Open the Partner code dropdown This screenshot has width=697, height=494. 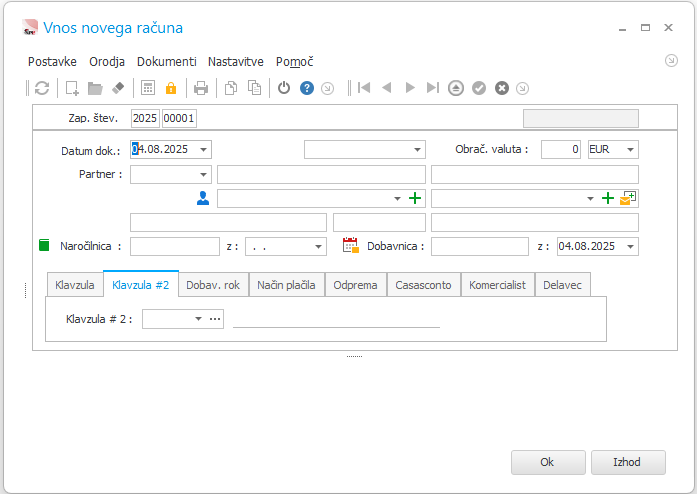pos(204,174)
